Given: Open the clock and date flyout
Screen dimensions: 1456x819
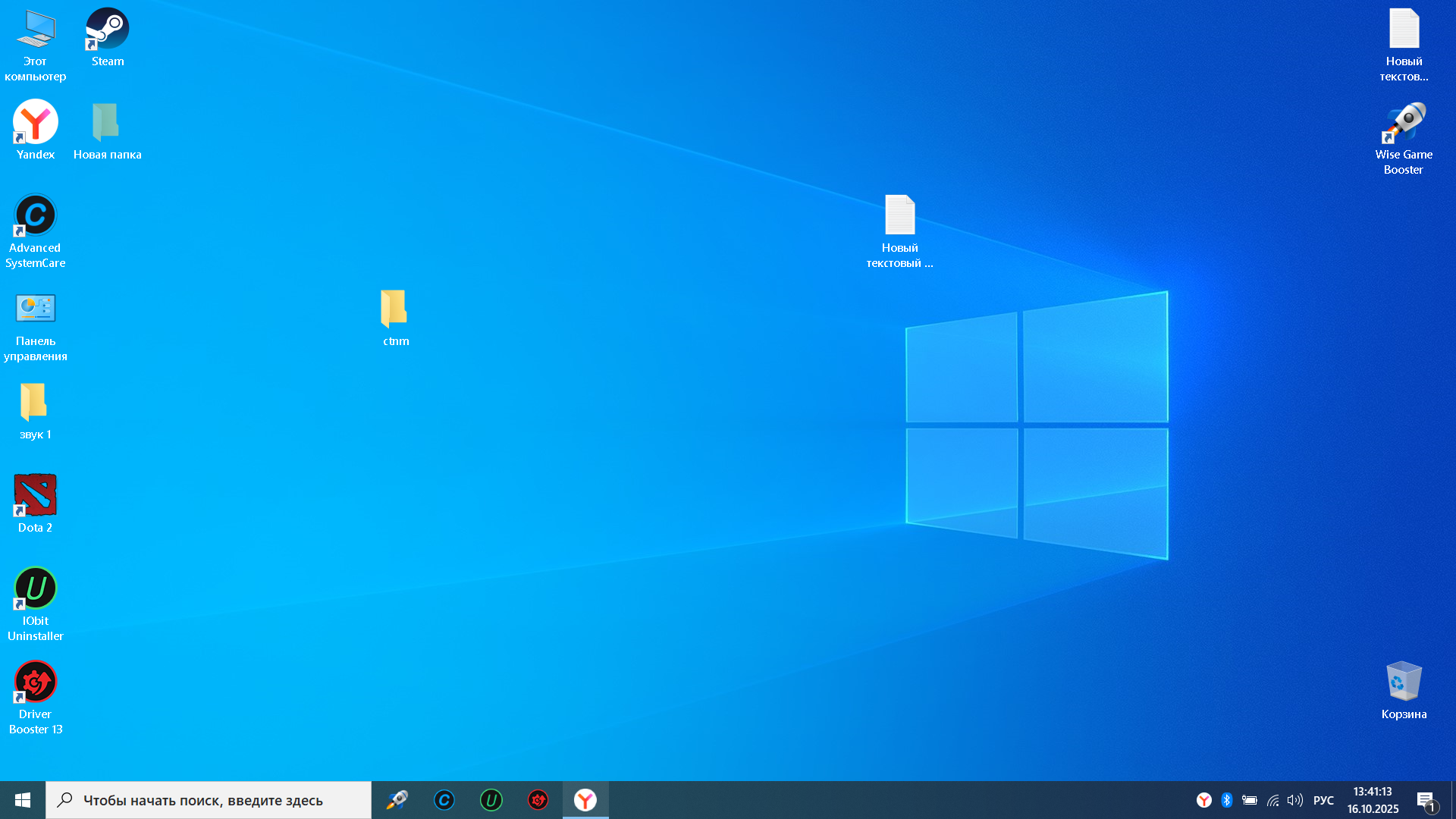Looking at the screenshot, I should tap(1373, 800).
